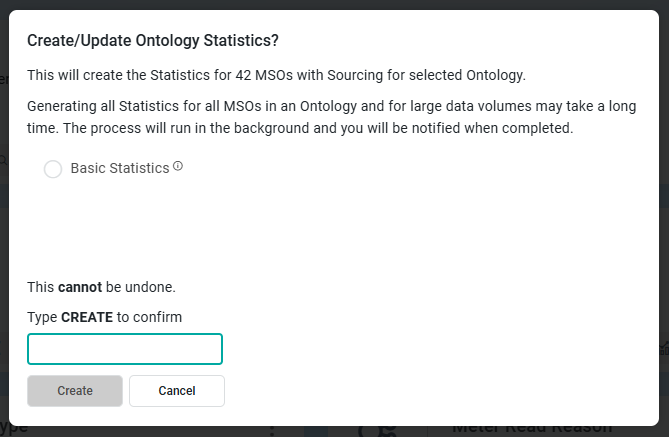Screen dimensions: 669x437
Task: Click the notified when completed text line
Action: (x=300, y=129)
